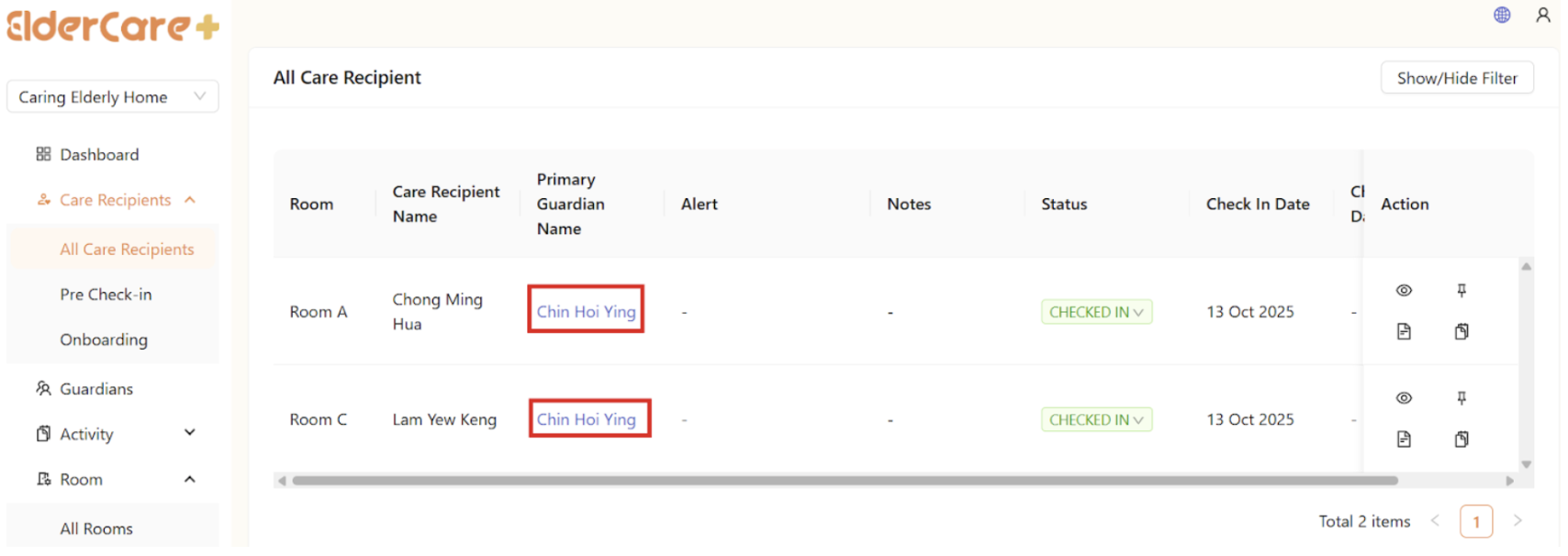Click the document icon for Room A

click(1404, 331)
